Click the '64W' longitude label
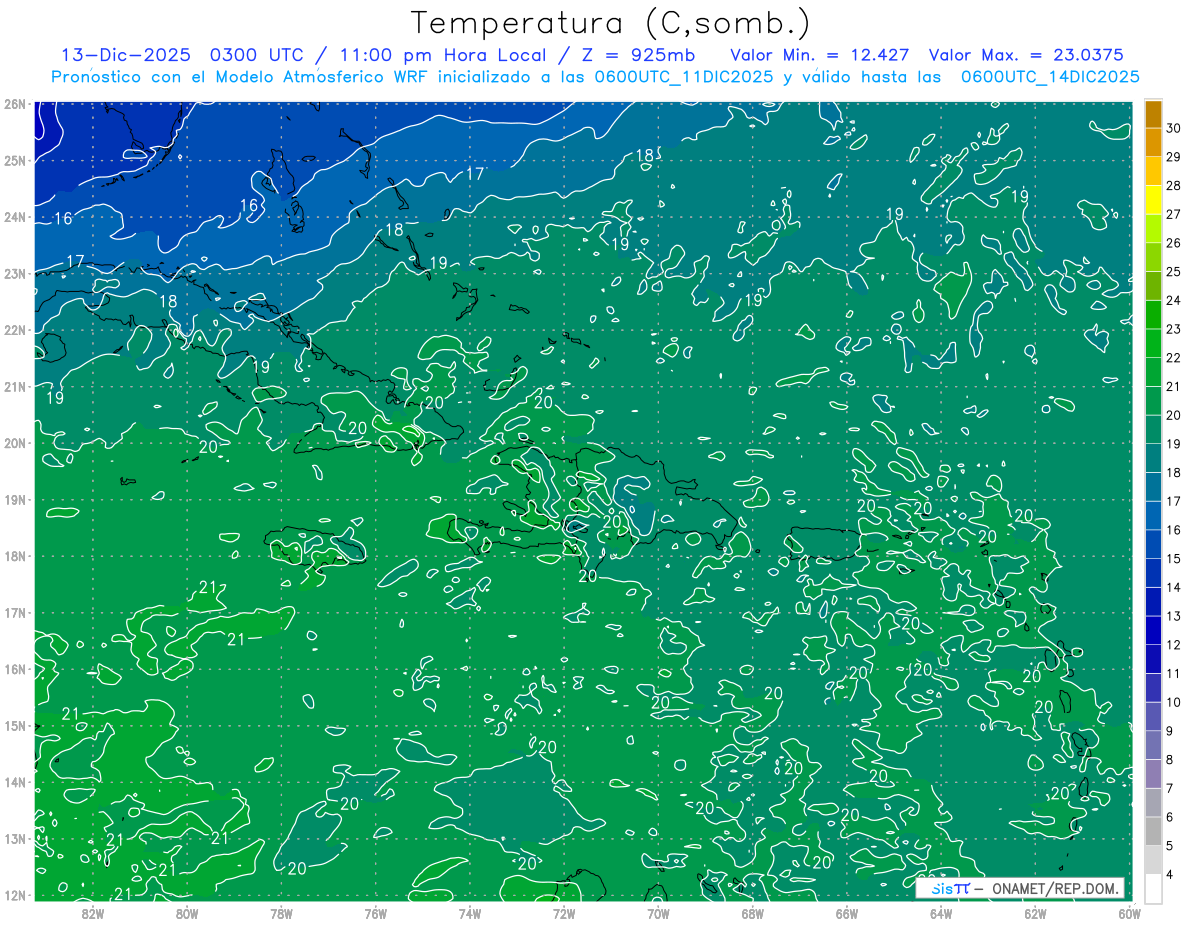 click(x=941, y=914)
